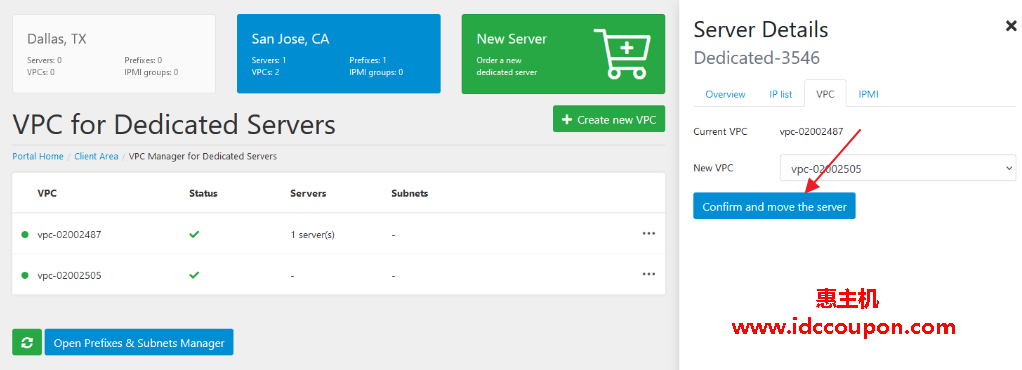Select the San Jose, CA location card

[x=338, y=54]
